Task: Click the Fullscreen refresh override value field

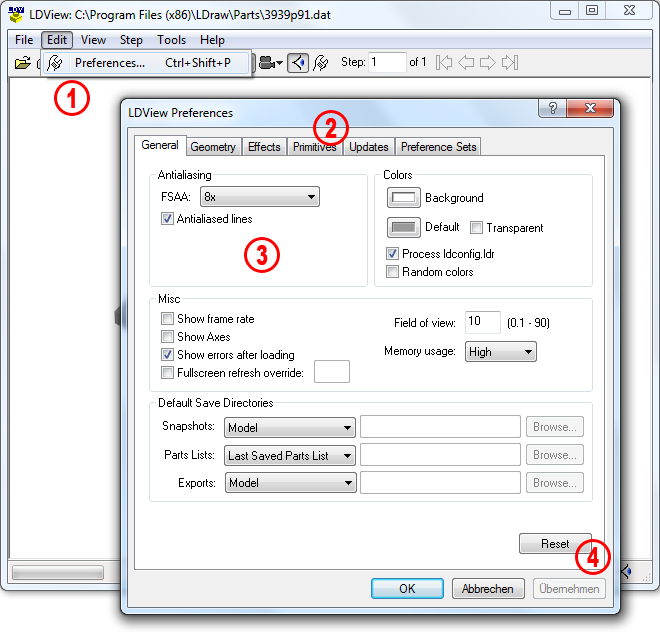Action: click(x=332, y=371)
